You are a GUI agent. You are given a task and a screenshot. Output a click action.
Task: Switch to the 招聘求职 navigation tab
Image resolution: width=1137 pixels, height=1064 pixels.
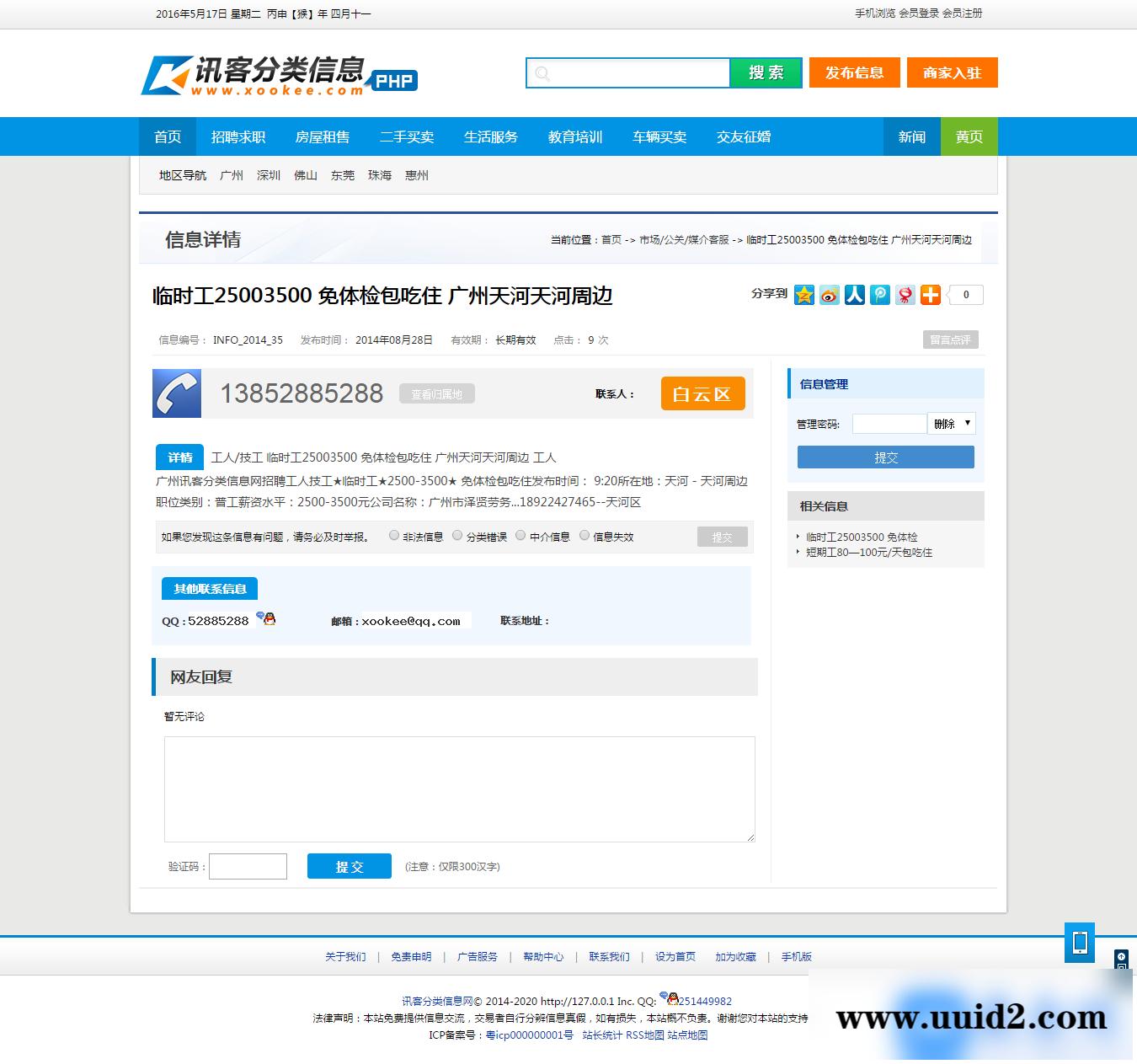(239, 136)
